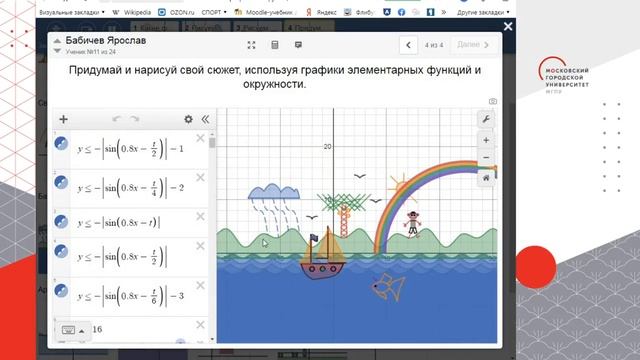Go to previous student with up arrow

[x=57, y=40]
